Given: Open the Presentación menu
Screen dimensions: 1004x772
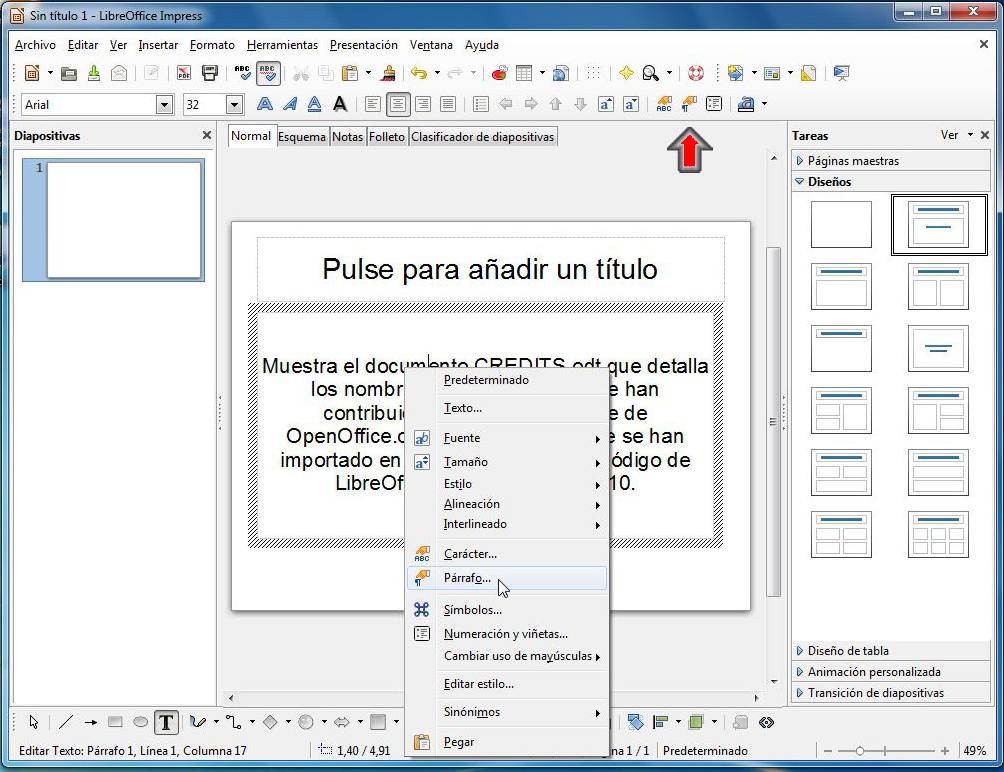Looking at the screenshot, I should [364, 45].
